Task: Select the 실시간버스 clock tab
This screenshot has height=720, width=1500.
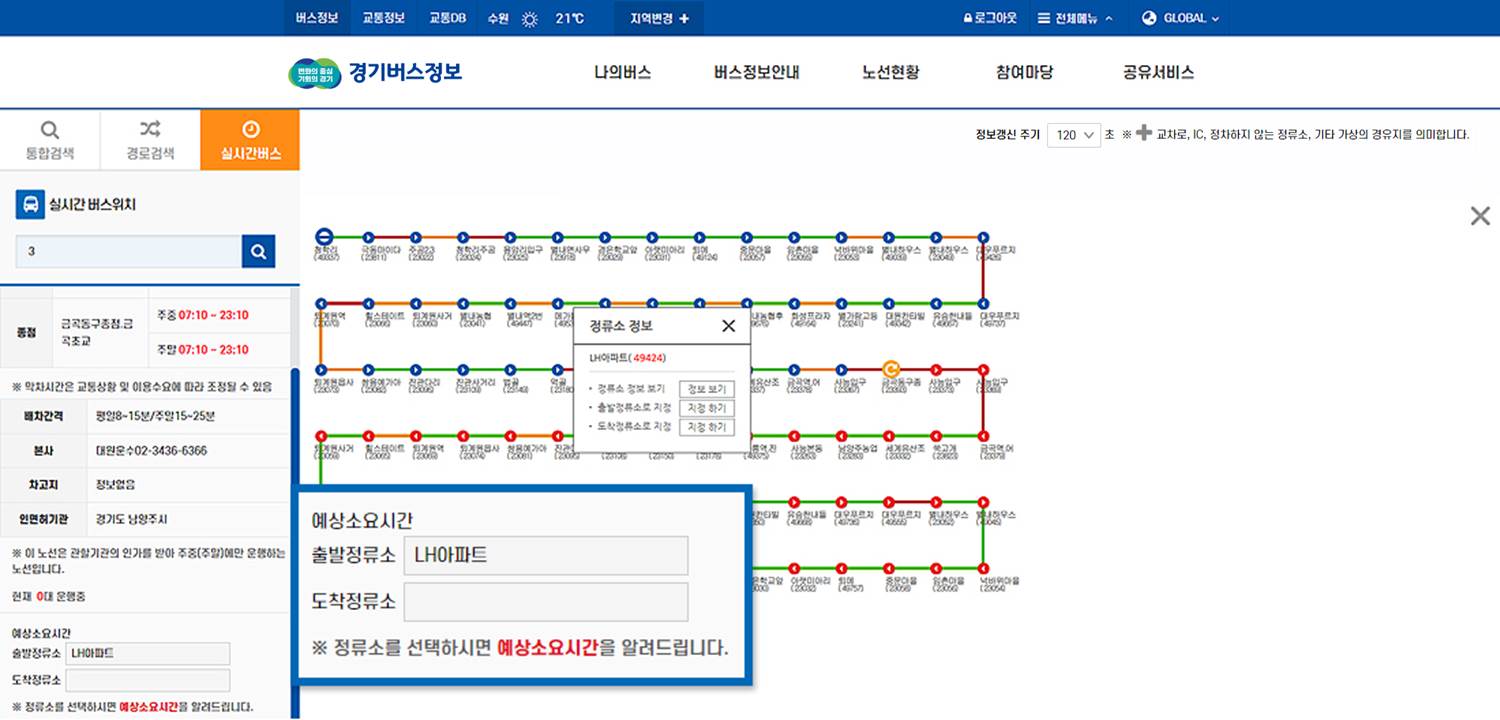Action: tap(250, 141)
